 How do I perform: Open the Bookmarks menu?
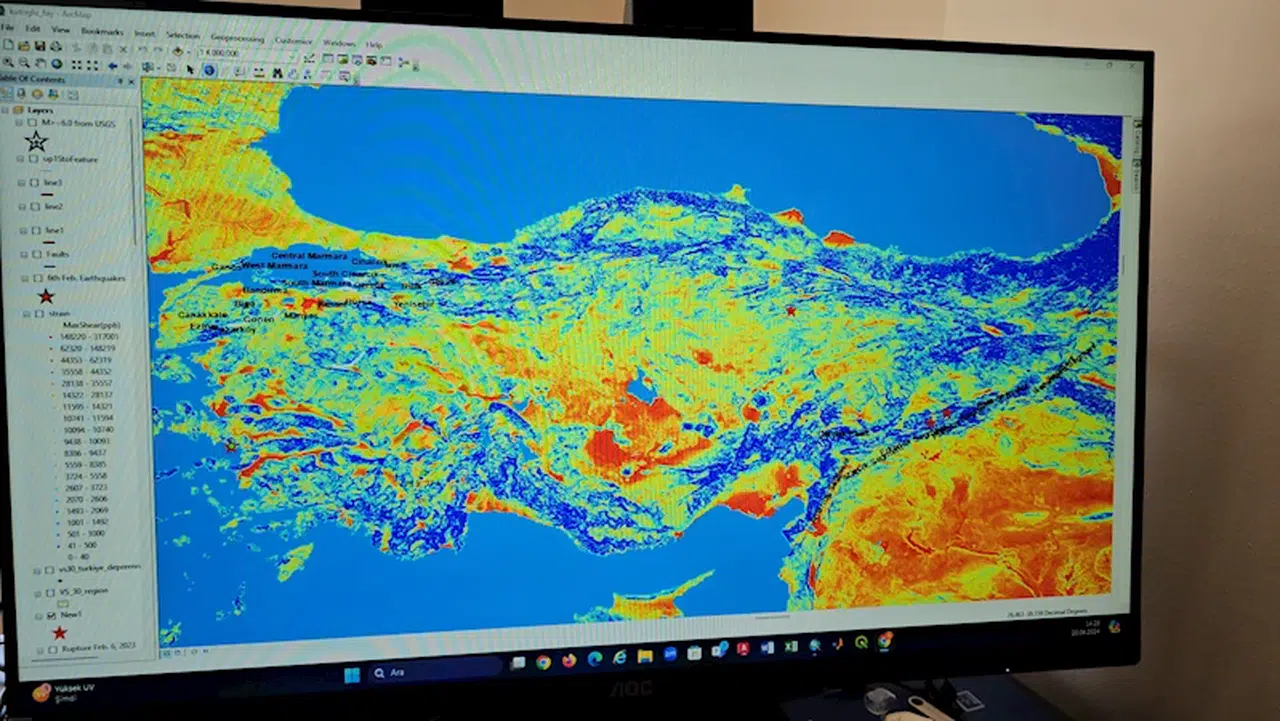click(x=102, y=32)
